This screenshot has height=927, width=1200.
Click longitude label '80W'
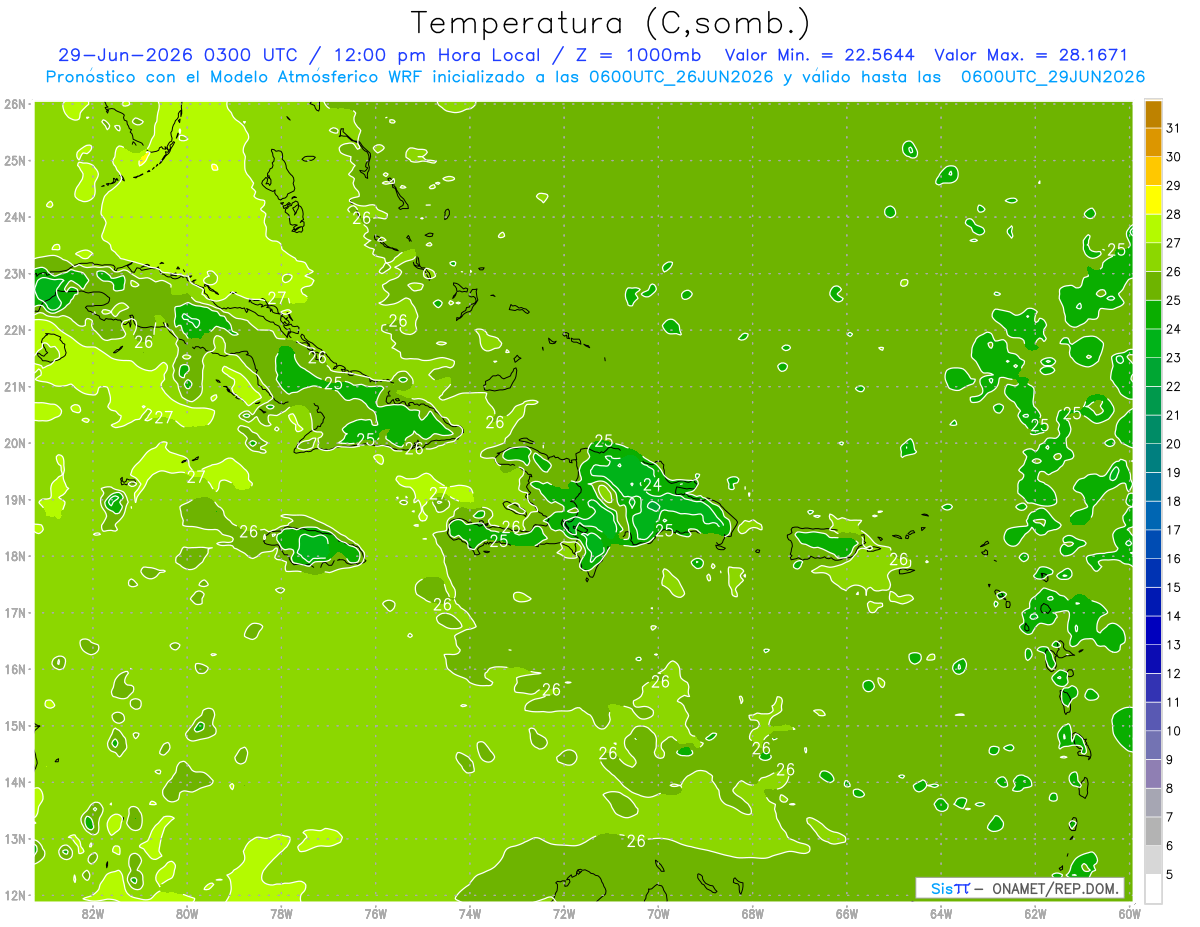point(187,912)
